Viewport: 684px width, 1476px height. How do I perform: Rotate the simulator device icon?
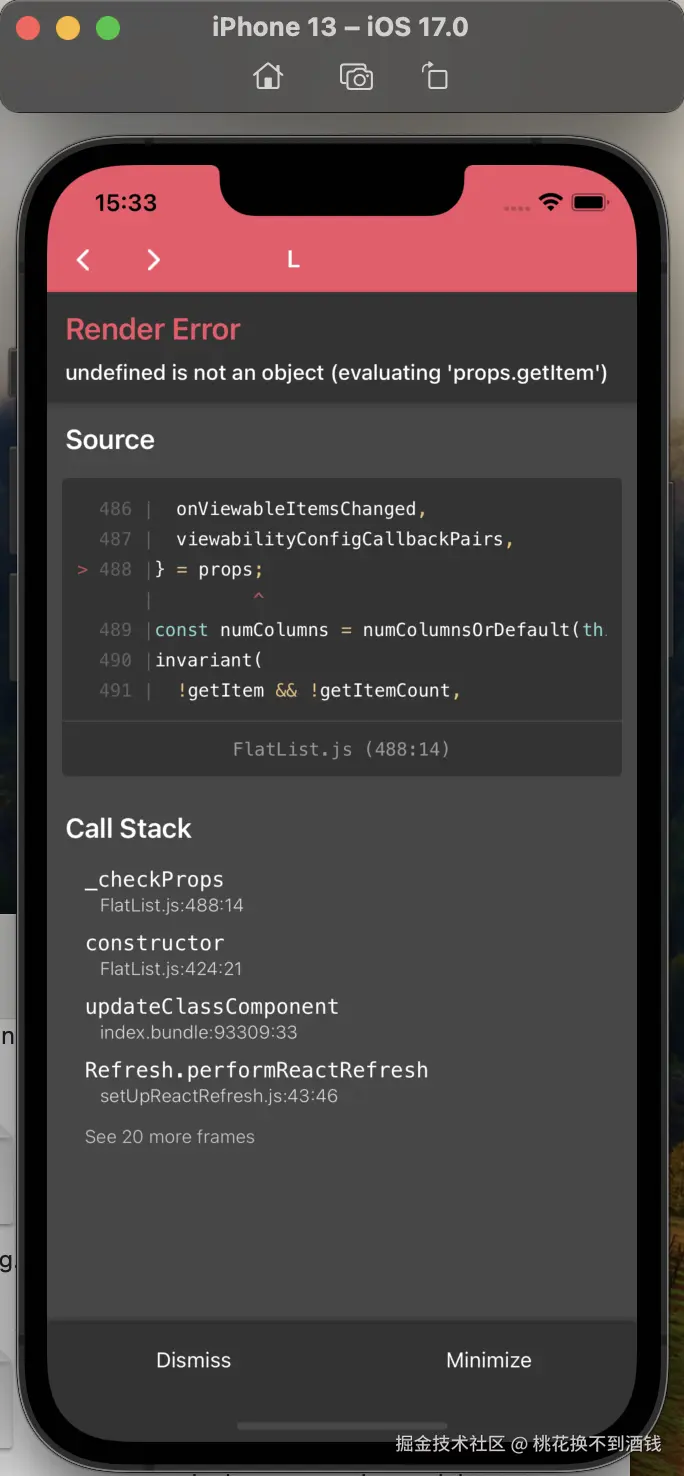(x=435, y=76)
